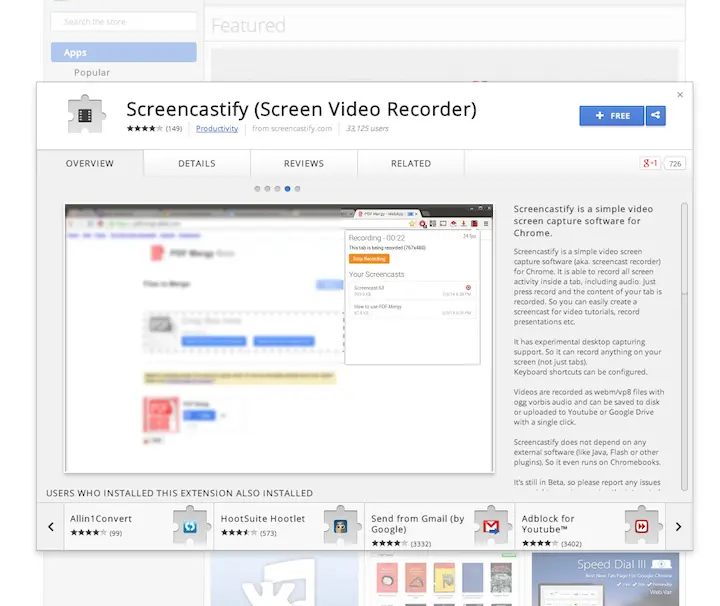The width and height of the screenshot is (720, 606).
Task: Click the 'from screencastify.com' text
Action: point(292,129)
